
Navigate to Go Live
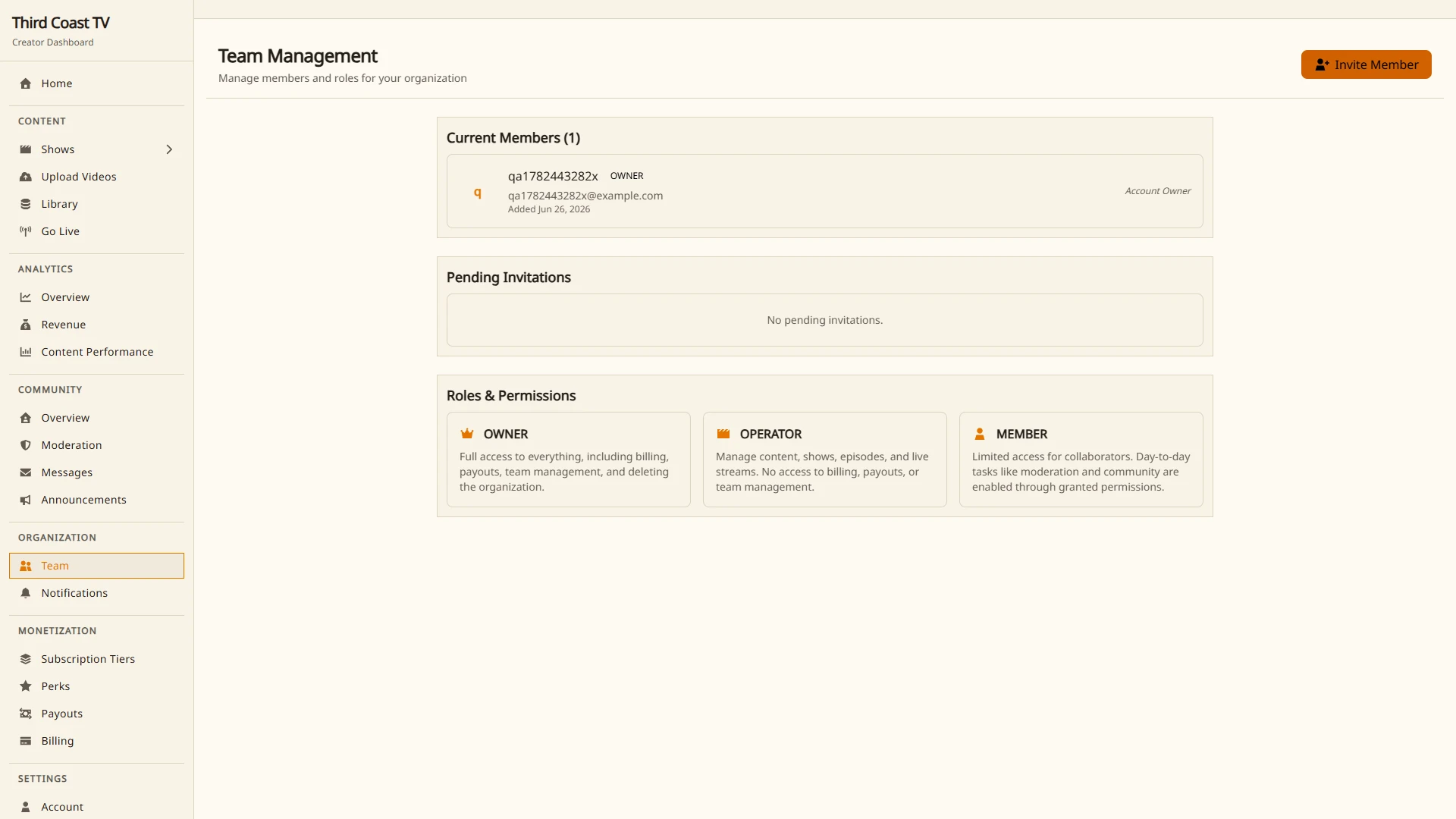[x=96, y=231]
